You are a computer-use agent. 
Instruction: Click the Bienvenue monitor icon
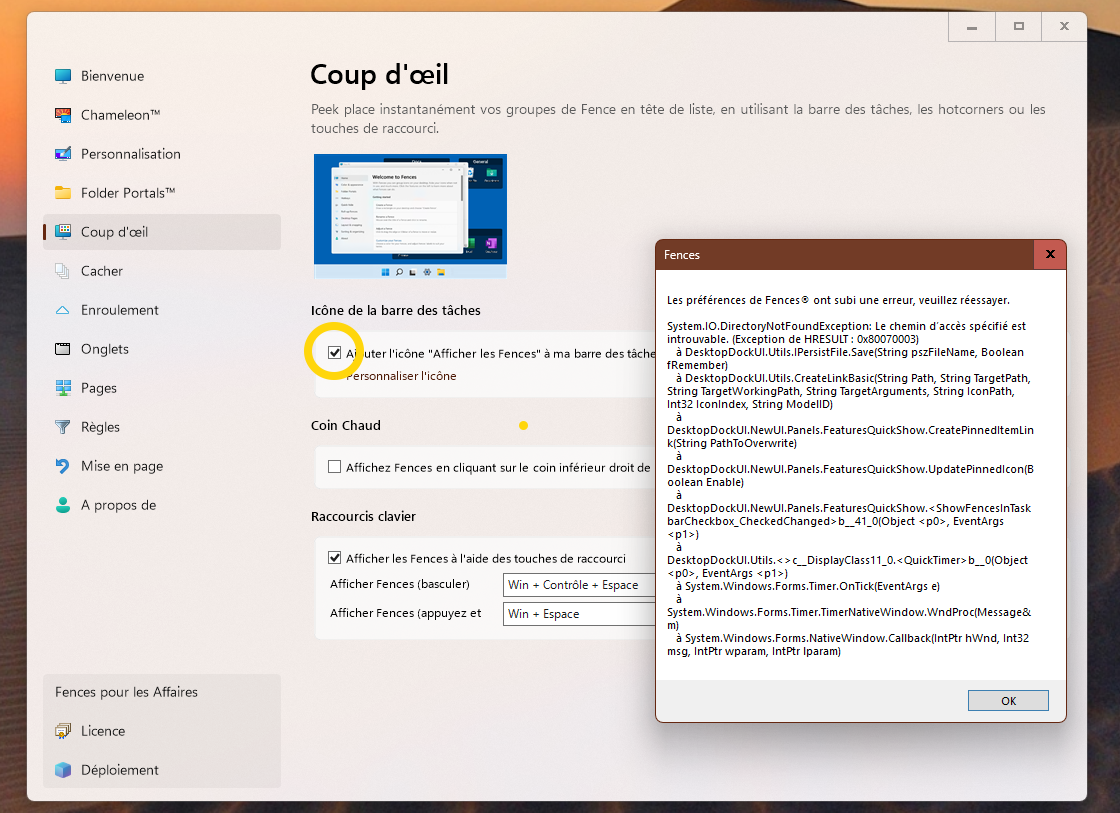coord(64,76)
